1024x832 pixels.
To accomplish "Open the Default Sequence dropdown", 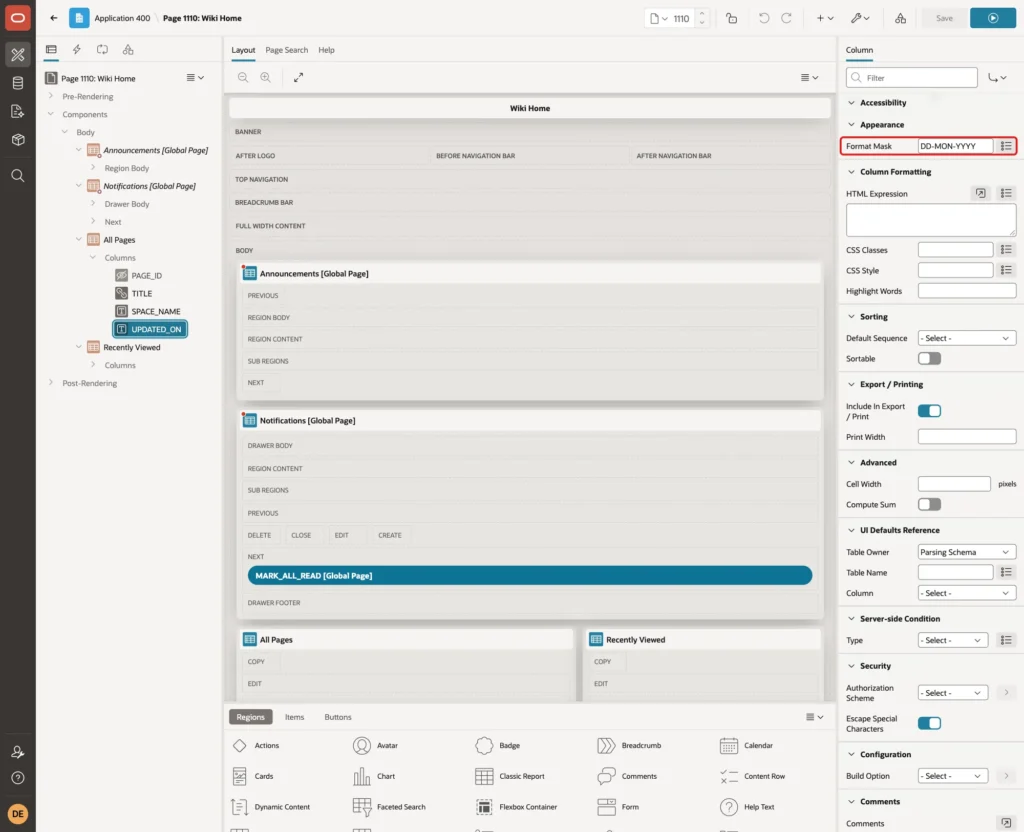I will (967, 338).
